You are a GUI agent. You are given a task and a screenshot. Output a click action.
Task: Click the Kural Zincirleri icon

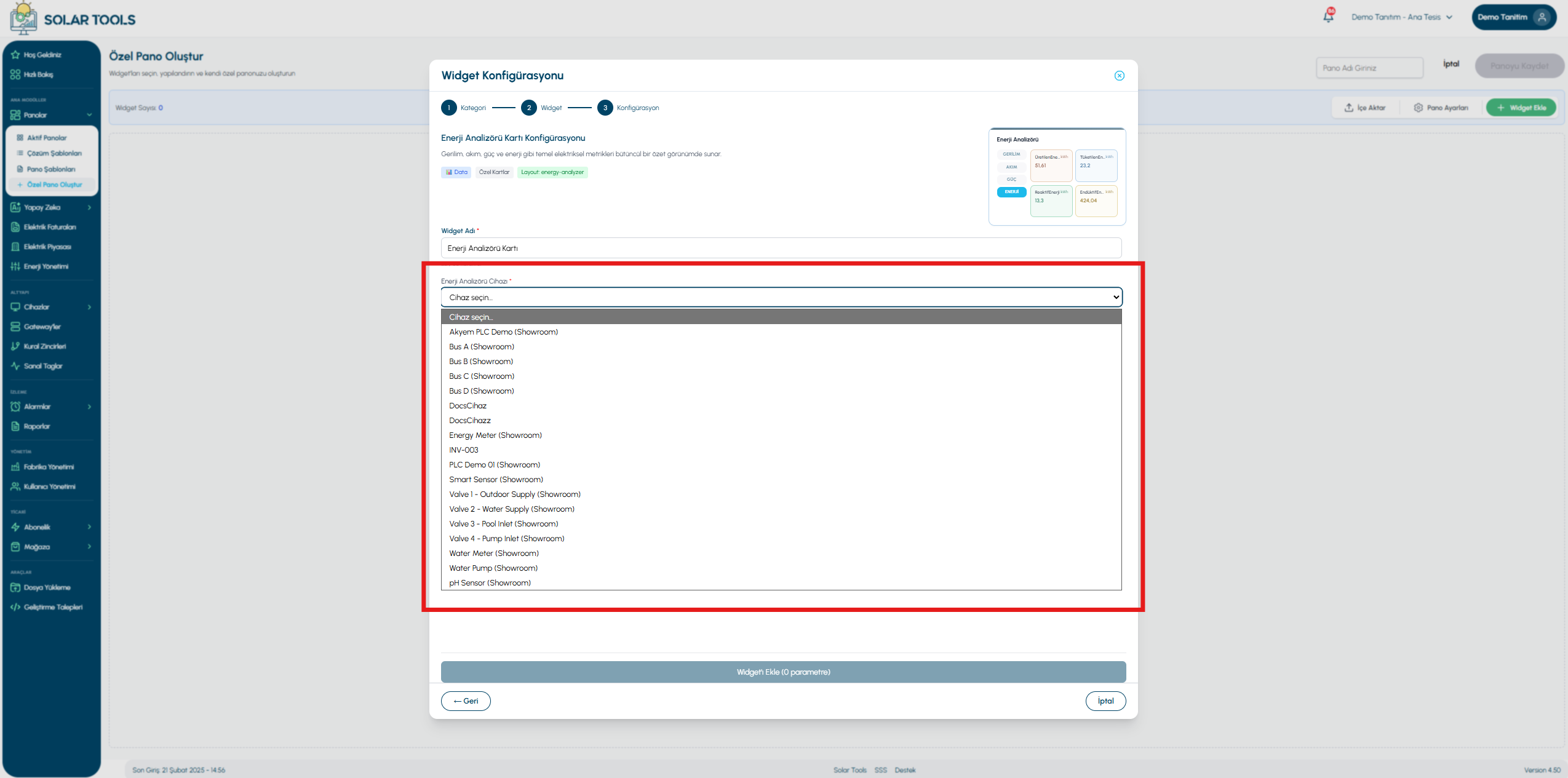[15, 346]
